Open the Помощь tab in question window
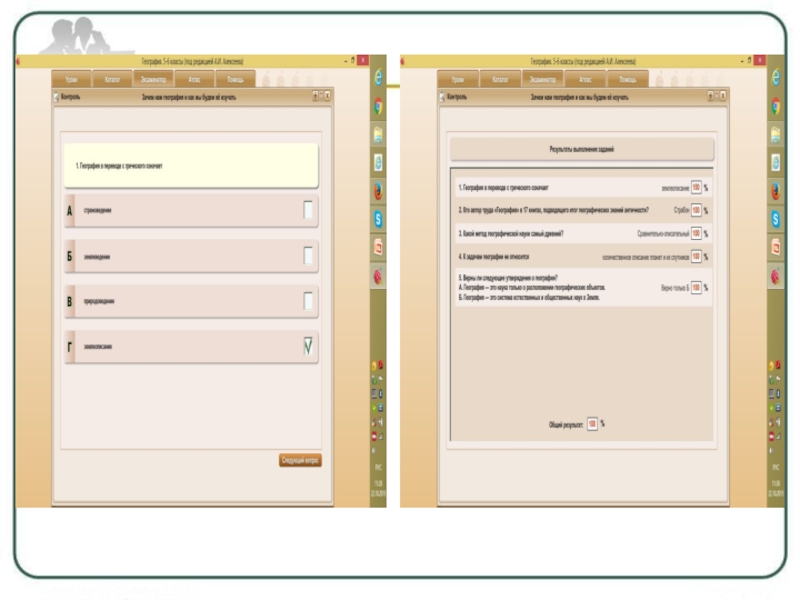800x600 pixels. point(235,79)
